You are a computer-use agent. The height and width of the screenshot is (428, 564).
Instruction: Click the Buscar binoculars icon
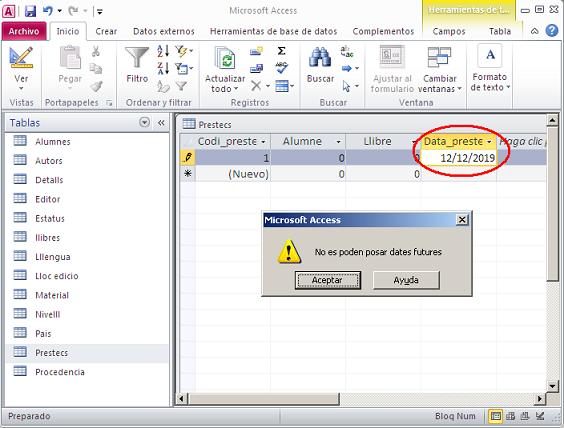tap(320, 58)
